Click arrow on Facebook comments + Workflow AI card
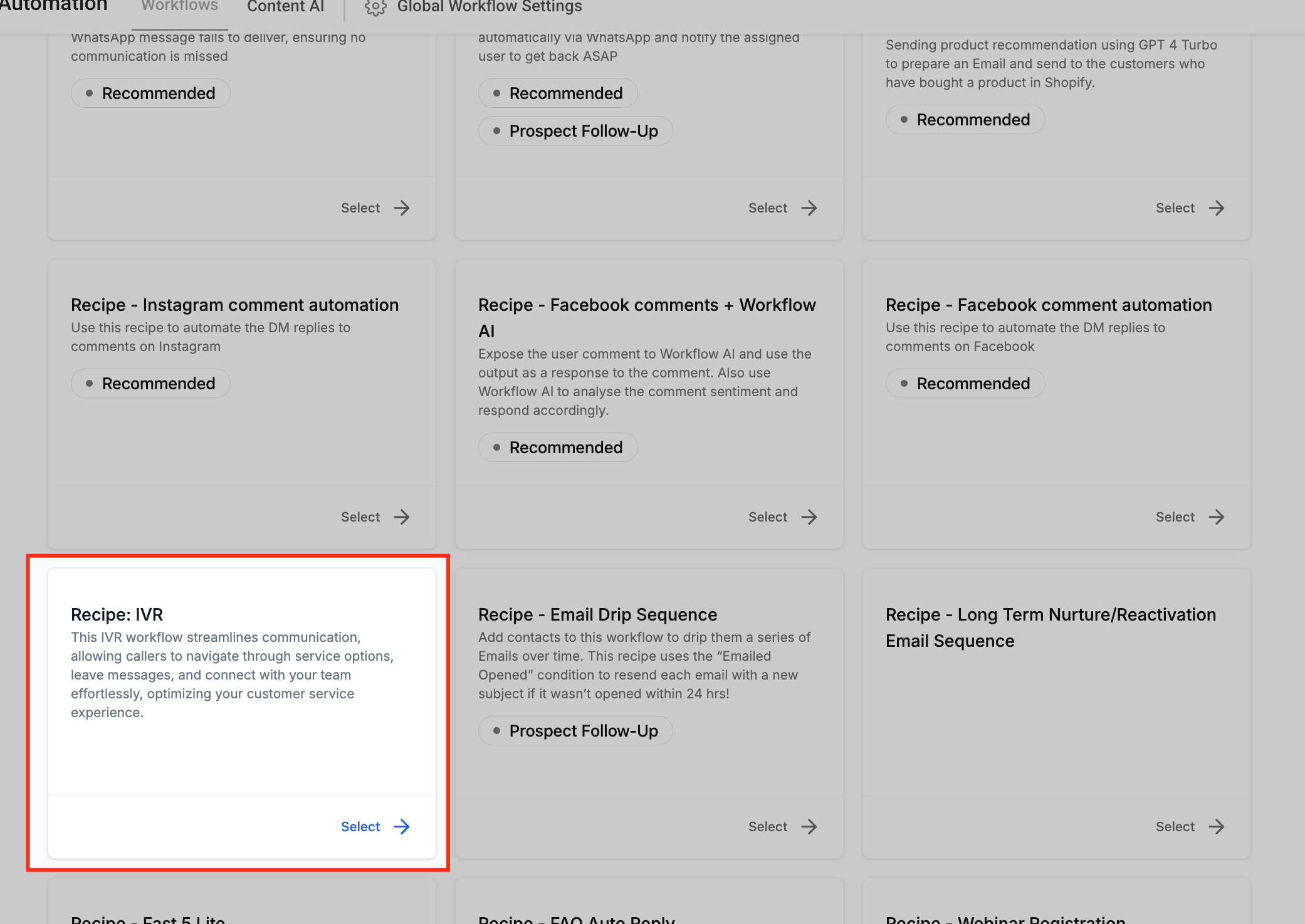Image resolution: width=1305 pixels, height=924 pixels. pos(809,517)
